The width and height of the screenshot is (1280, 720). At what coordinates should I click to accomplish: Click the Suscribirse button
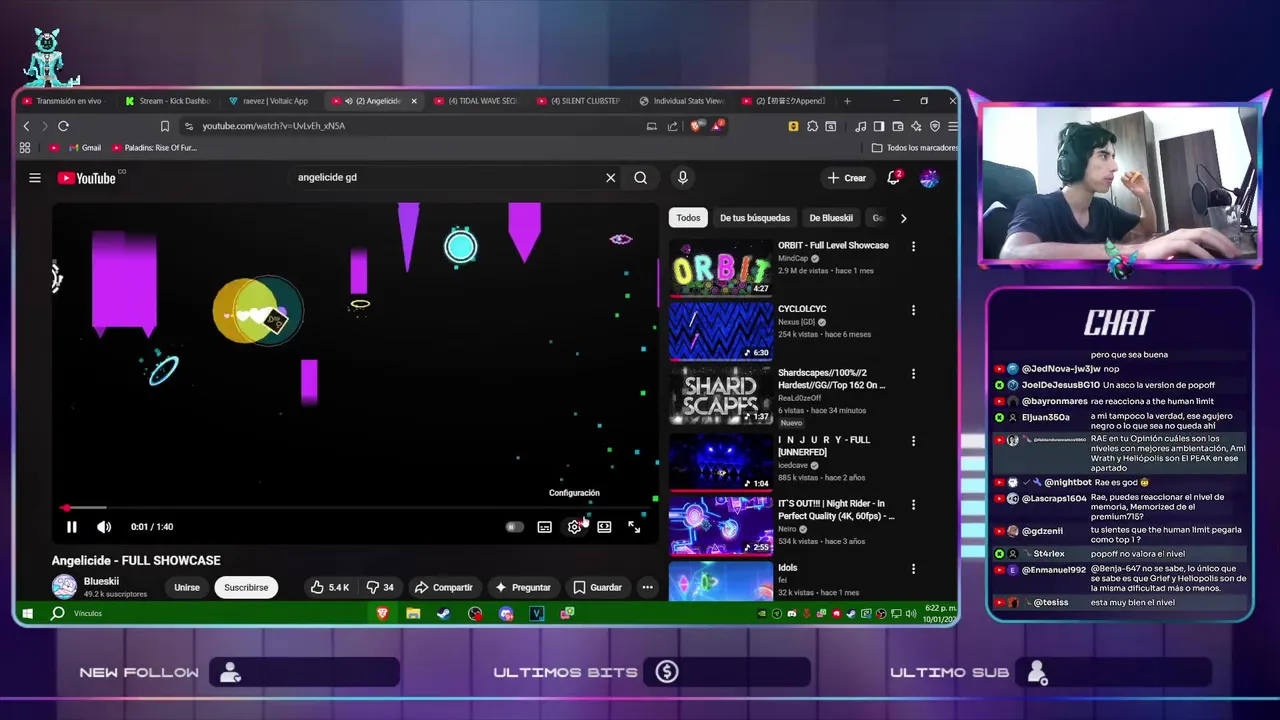[246, 588]
